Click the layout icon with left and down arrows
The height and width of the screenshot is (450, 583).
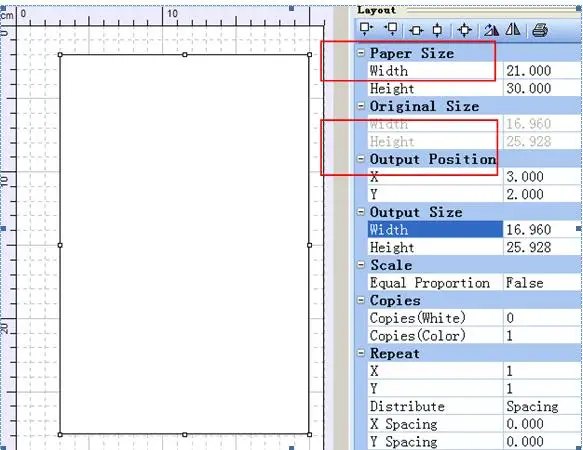click(391, 29)
